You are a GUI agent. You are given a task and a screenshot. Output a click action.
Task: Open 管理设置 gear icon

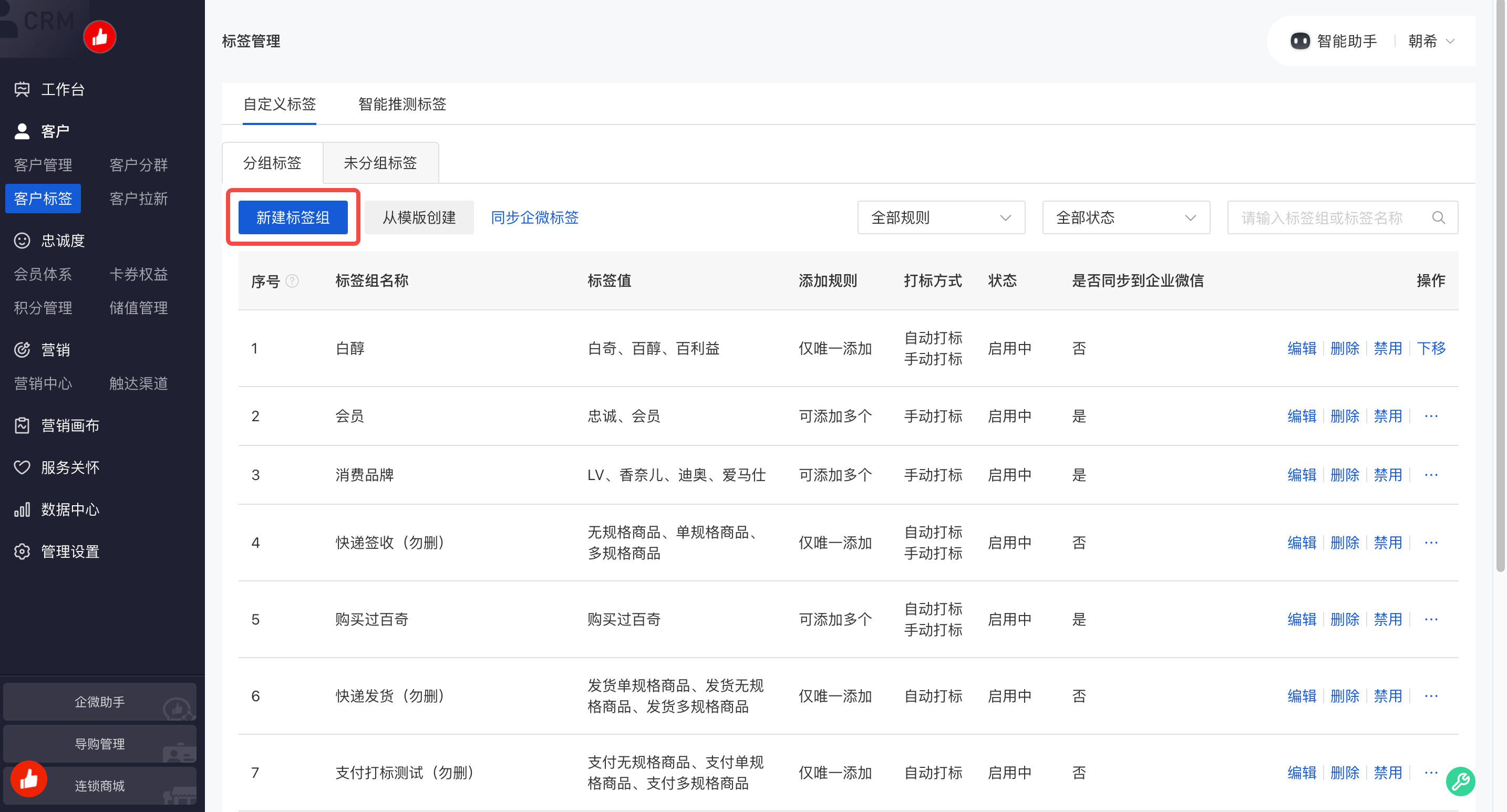tap(22, 552)
